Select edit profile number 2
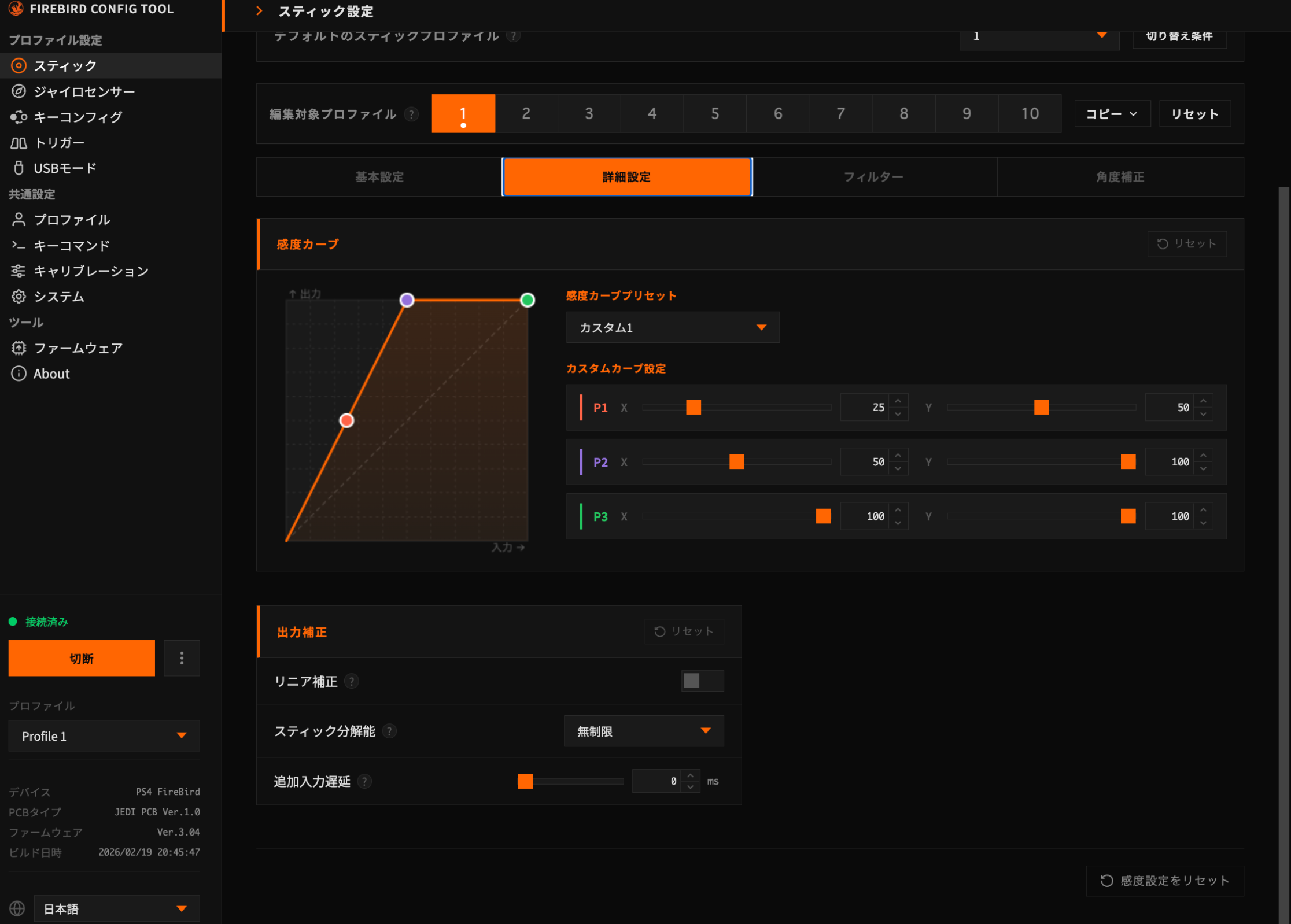The height and width of the screenshot is (924, 1291). pos(526,113)
